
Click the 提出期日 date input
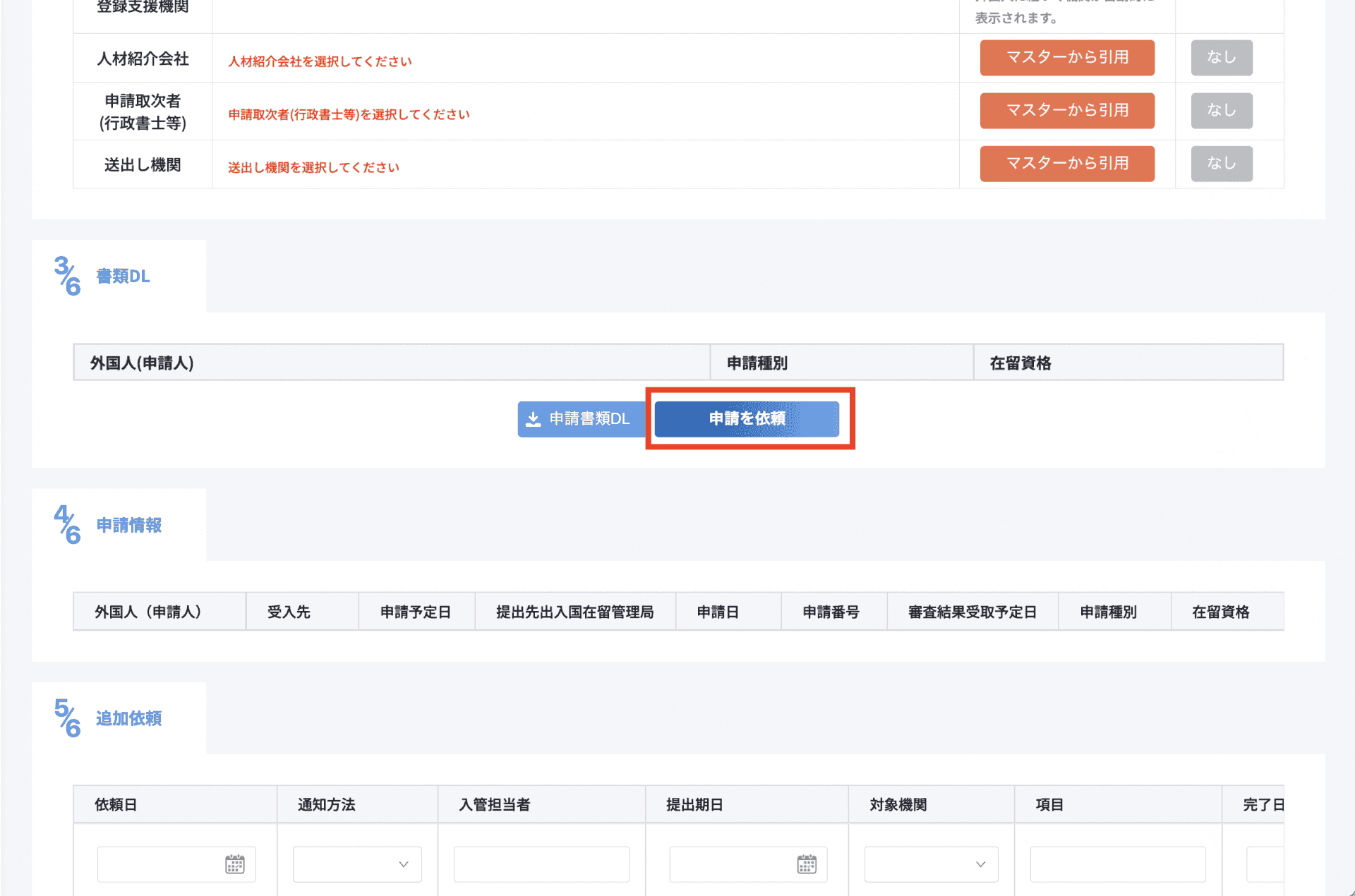(730, 864)
